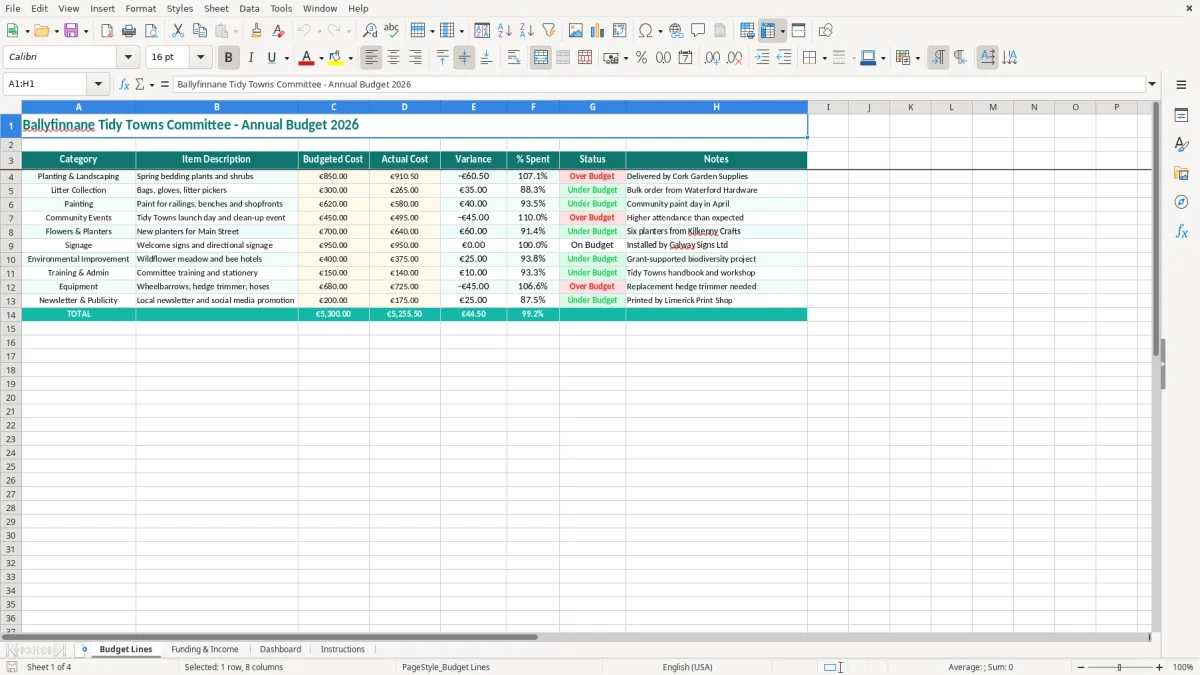The image size is (1200, 675).
Task: Toggle Bold formatting button
Action: tap(229, 58)
